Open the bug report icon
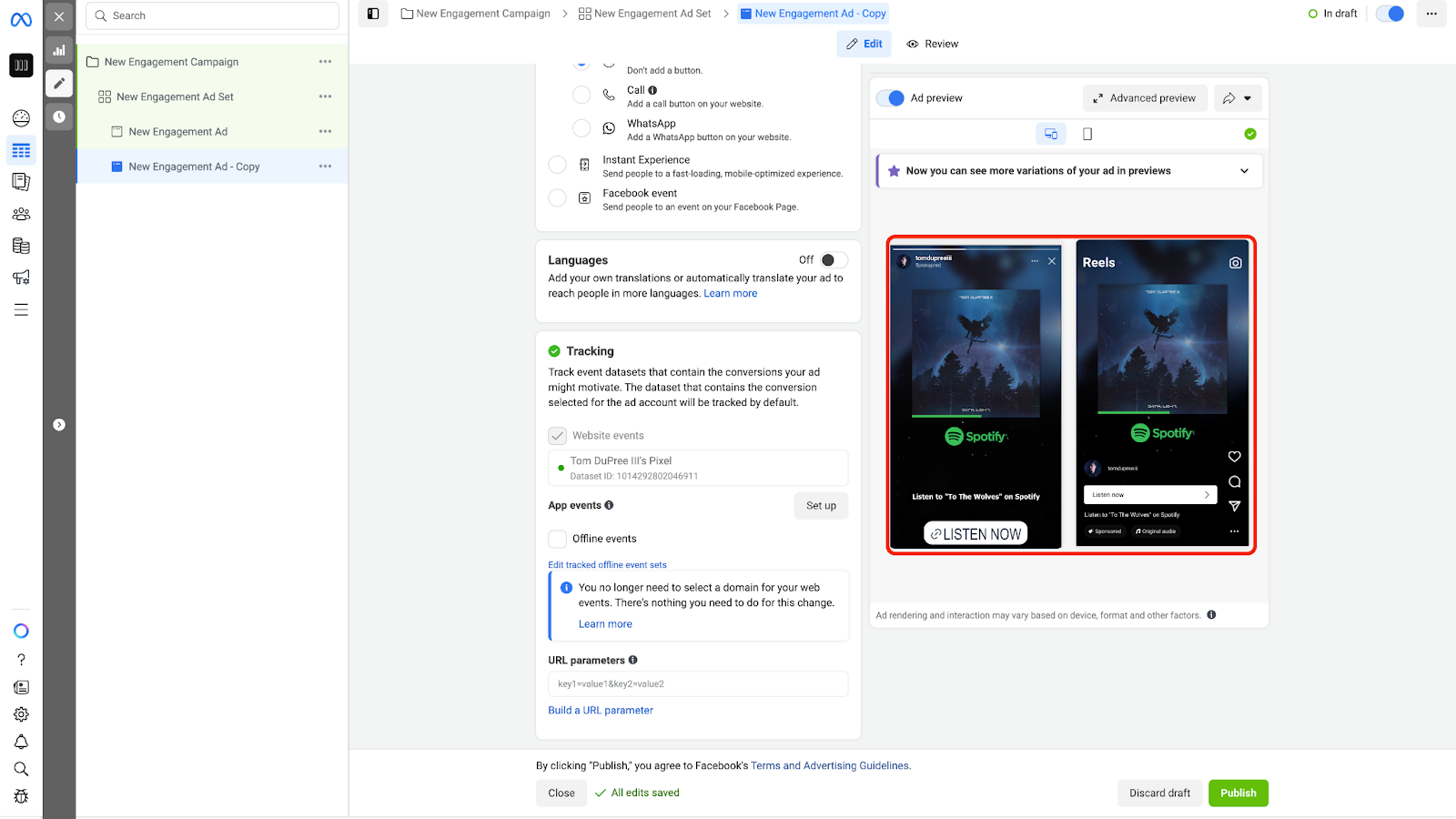The image size is (1456, 819). pyautogui.click(x=21, y=796)
